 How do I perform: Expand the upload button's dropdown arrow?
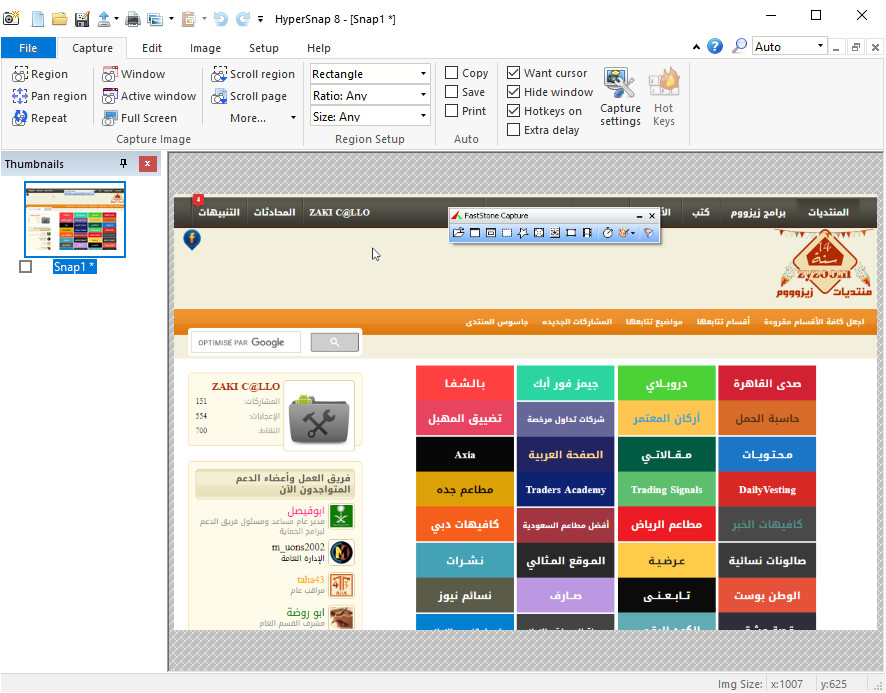click(x=116, y=19)
